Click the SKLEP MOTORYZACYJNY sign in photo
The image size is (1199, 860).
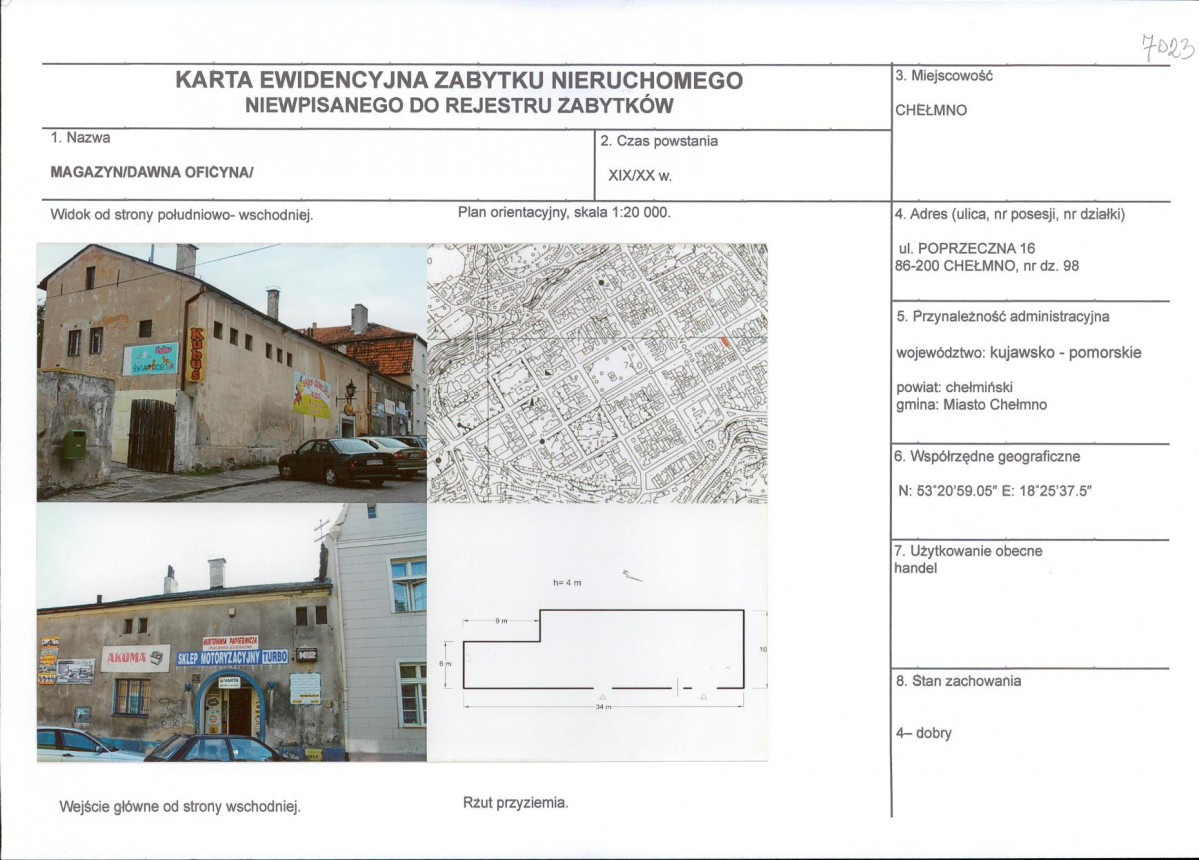tap(232, 657)
